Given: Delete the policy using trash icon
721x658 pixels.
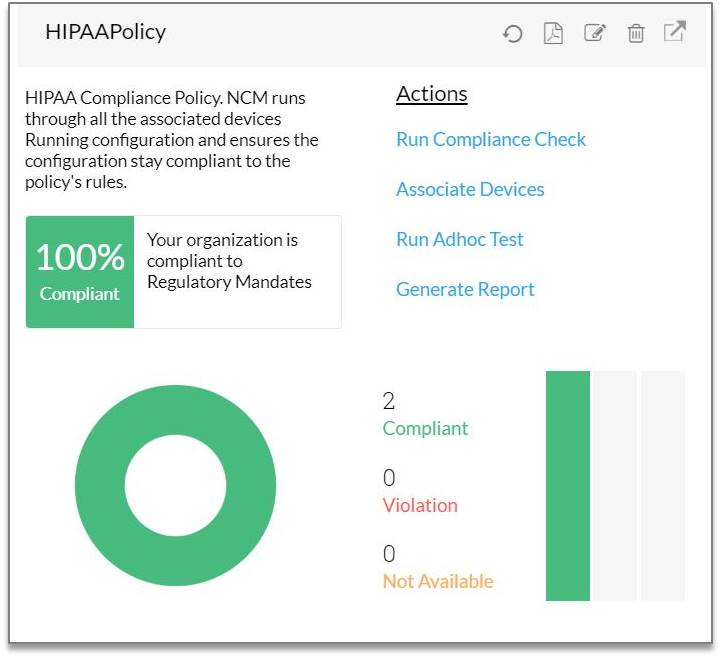Looking at the screenshot, I should (x=636, y=33).
